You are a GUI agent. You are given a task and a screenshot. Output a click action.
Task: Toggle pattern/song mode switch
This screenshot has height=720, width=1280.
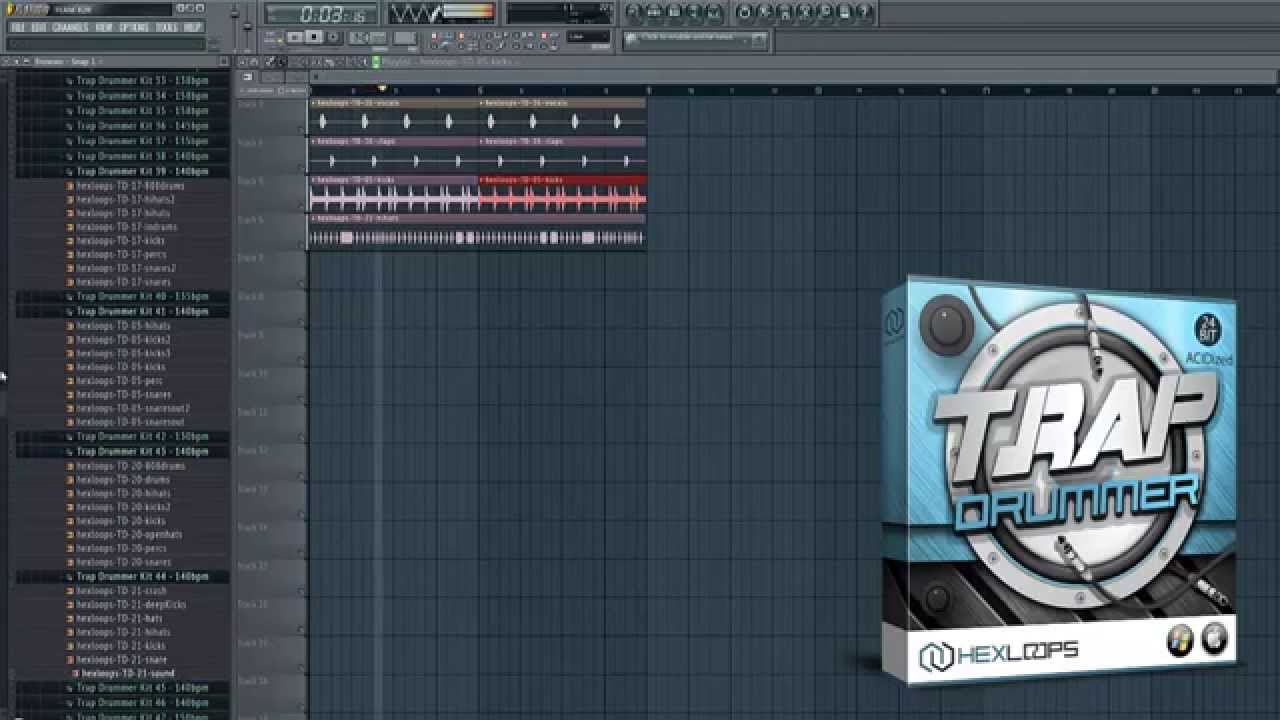coord(271,37)
